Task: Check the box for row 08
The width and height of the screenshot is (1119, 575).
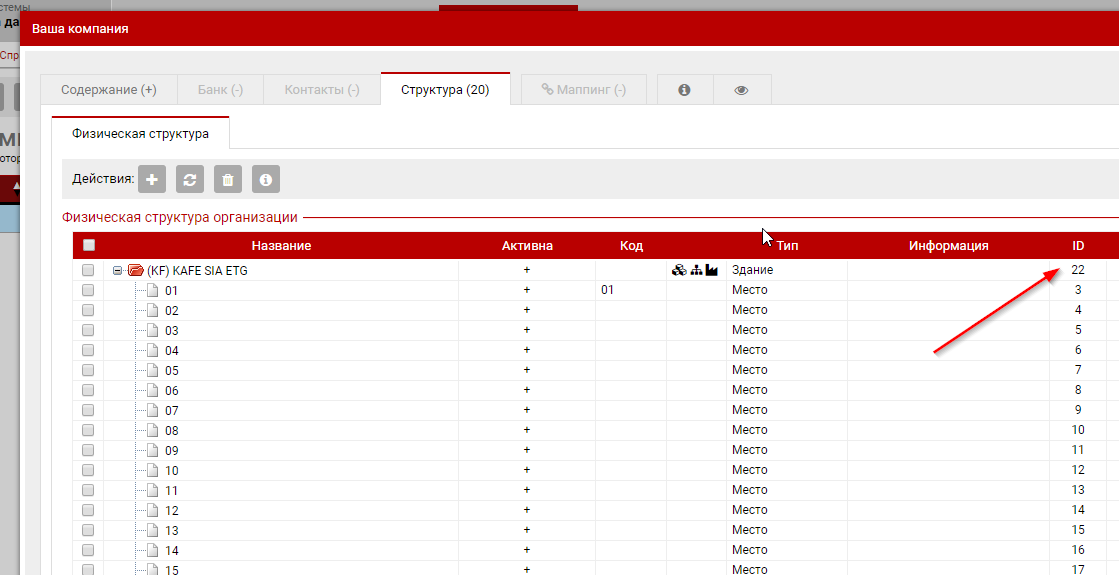Action: pos(88,430)
